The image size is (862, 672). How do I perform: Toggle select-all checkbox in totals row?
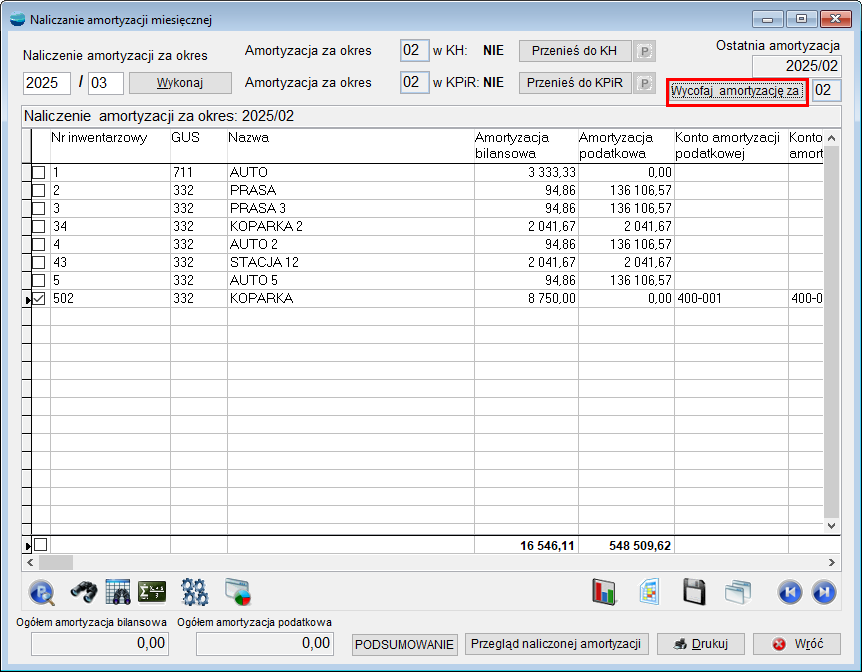tap(40, 545)
